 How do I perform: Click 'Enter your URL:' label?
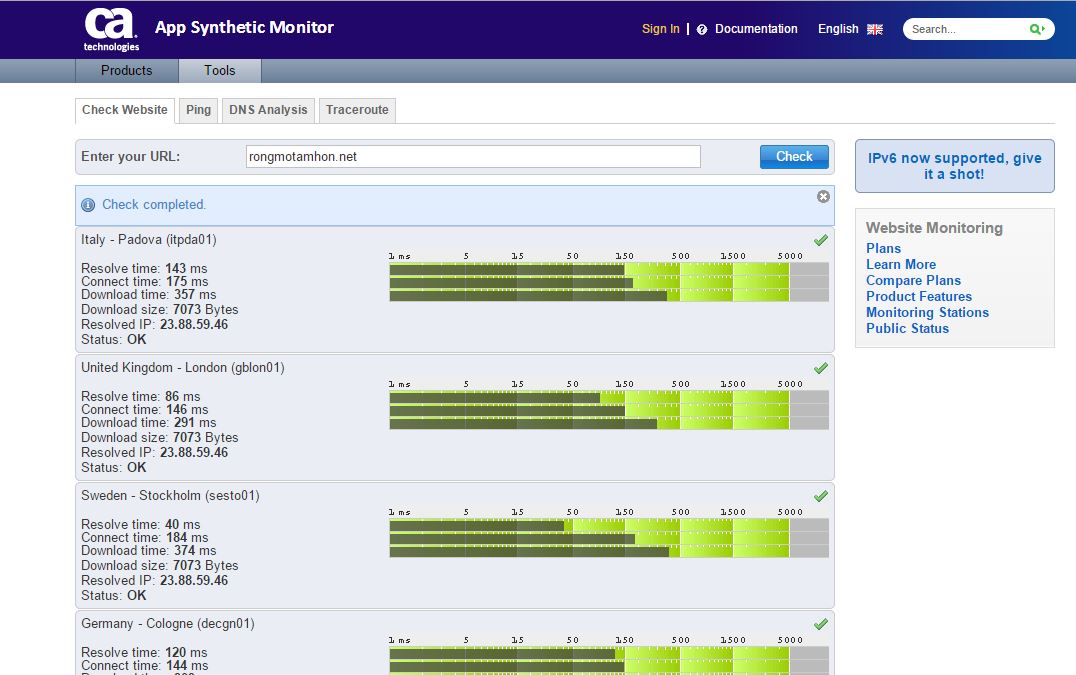coord(130,156)
